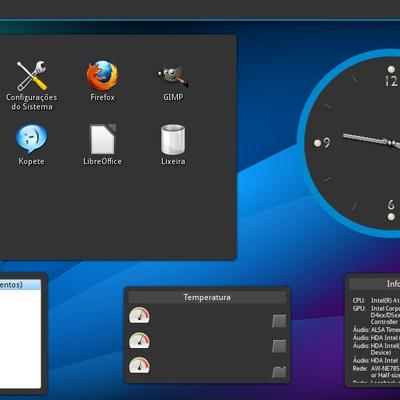Click the 'Firefox' label text
The image size is (400, 400).
pos(102,97)
